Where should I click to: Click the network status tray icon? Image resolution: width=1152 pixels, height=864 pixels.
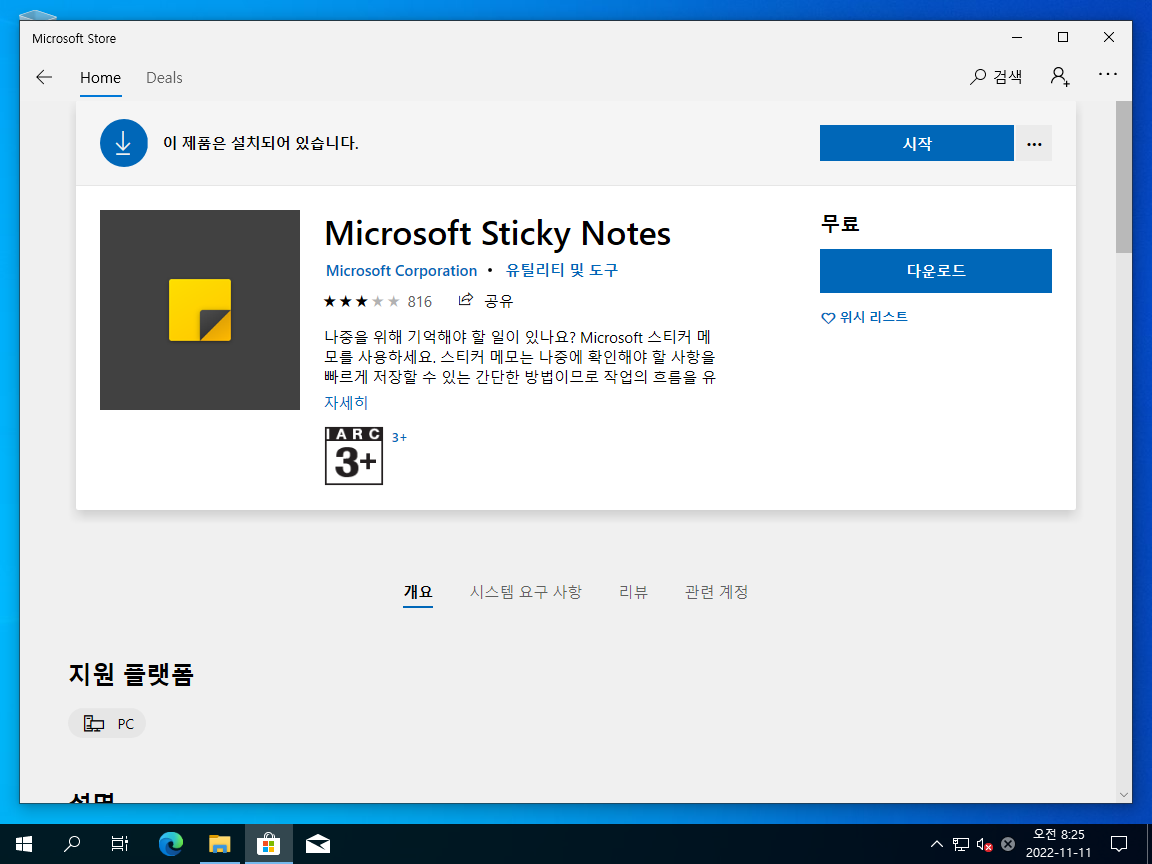tap(960, 844)
